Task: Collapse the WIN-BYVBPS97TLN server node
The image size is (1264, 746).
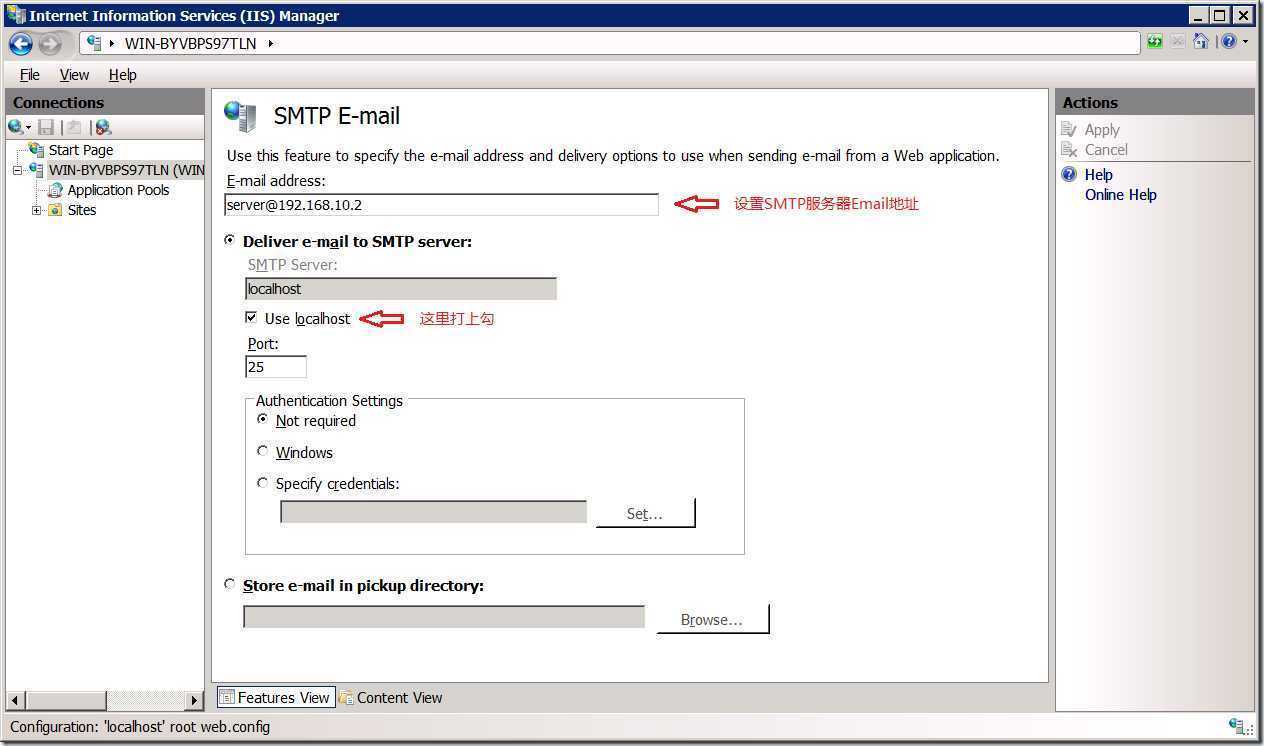Action: (x=17, y=170)
